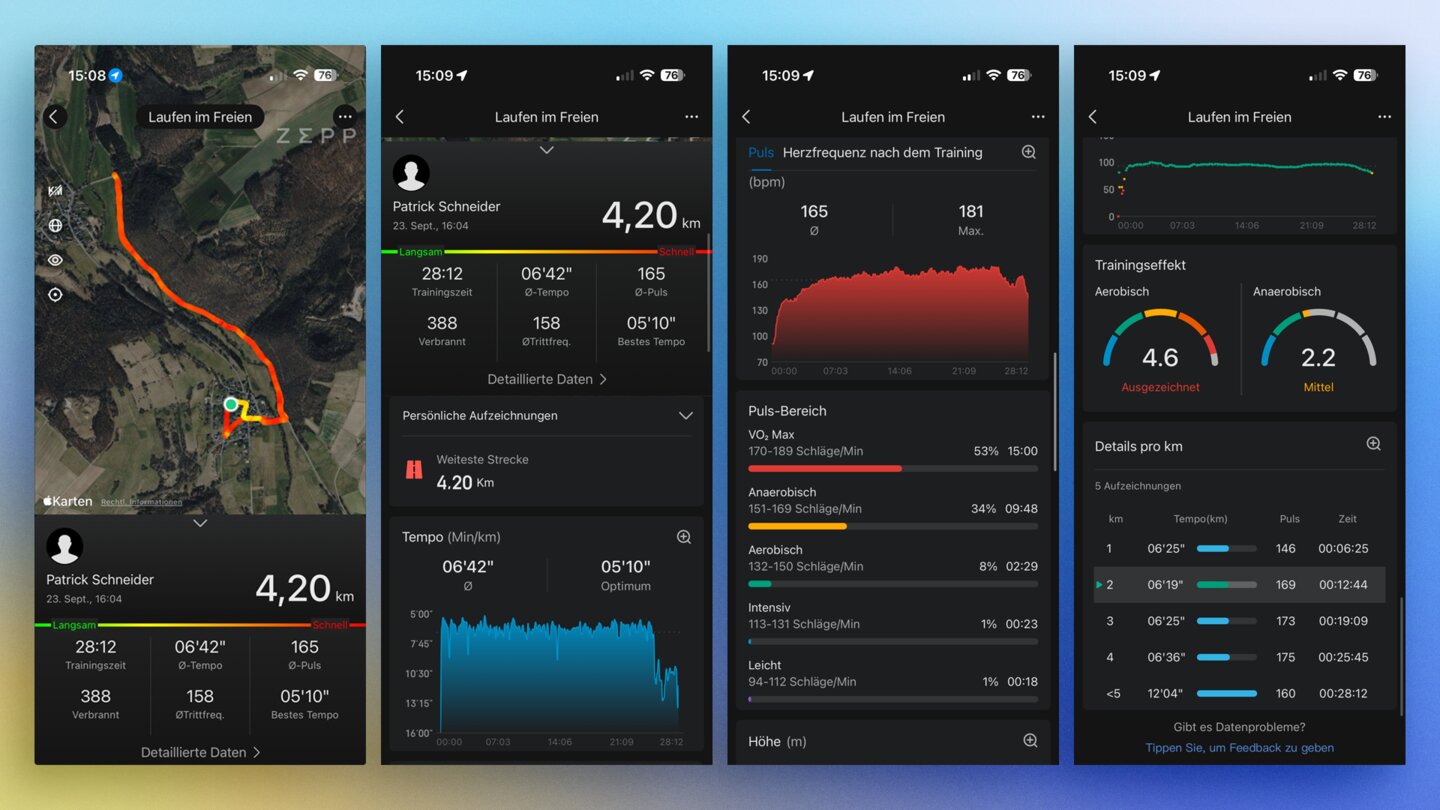
Task: Toggle route visibility with the eye icon
Action: pyautogui.click(x=55, y=260)
